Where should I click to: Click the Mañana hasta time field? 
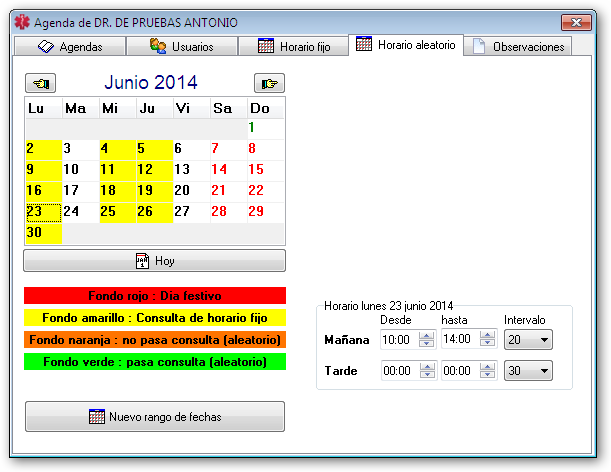[459, 341]
